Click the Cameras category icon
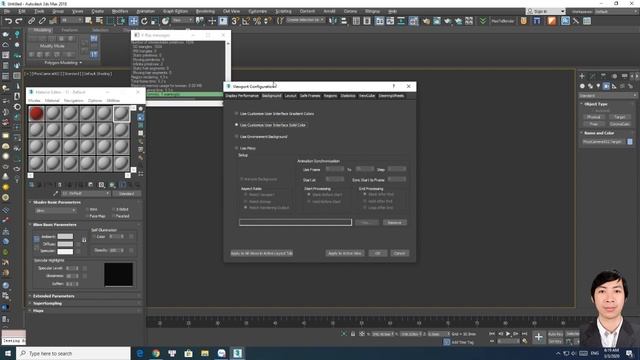Viewport: 640px width, 360px height. (x=606, y=86)
